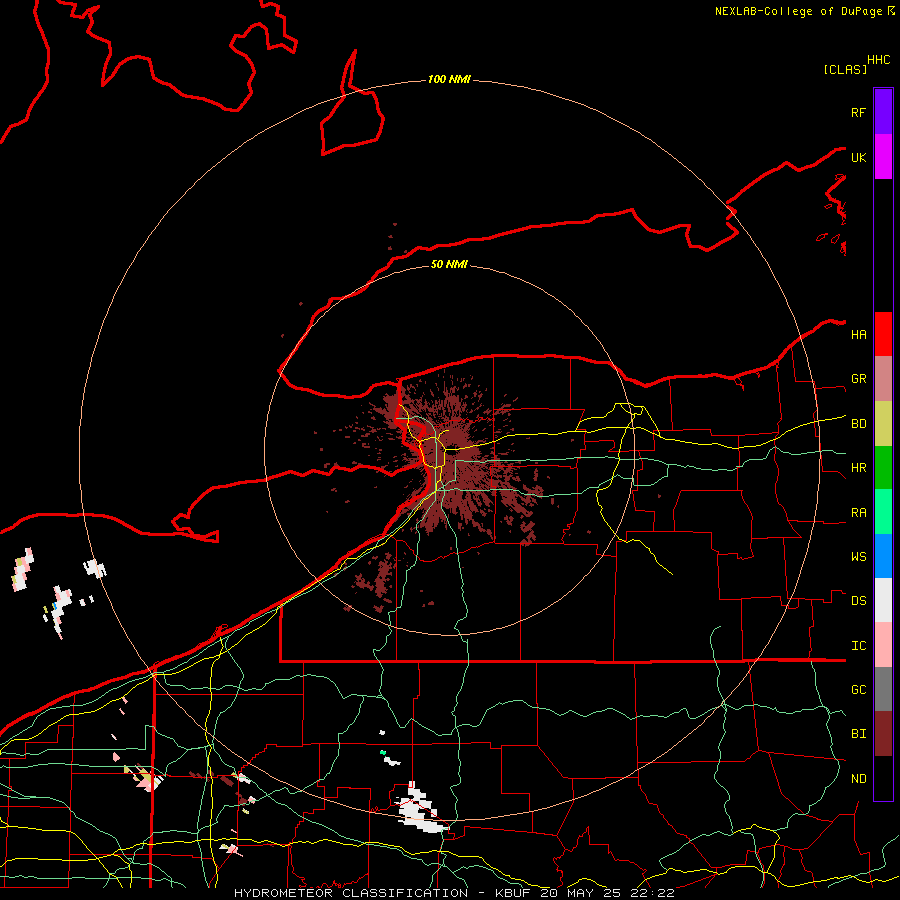The image size is (900, 900).
Task: Click the yellow BD legend swatch
Action: click(883, 424)
